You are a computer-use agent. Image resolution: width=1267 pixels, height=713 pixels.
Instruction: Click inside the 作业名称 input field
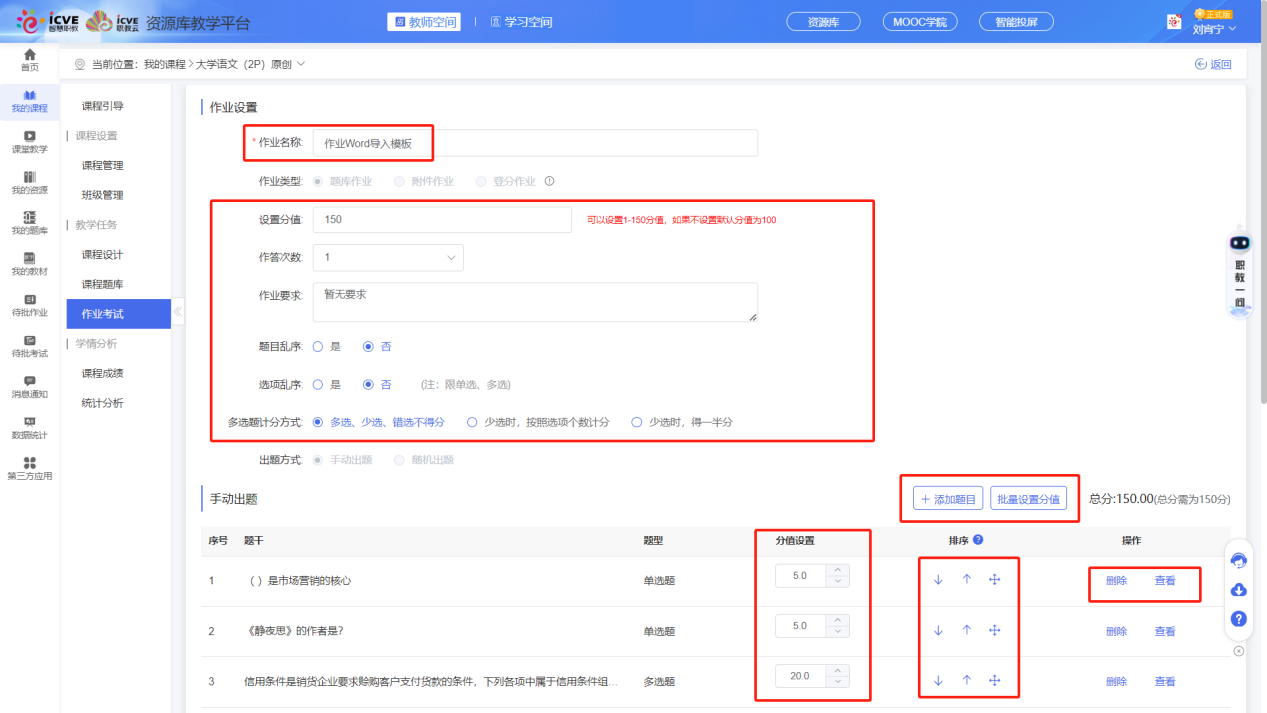click(x=536, y=142)
